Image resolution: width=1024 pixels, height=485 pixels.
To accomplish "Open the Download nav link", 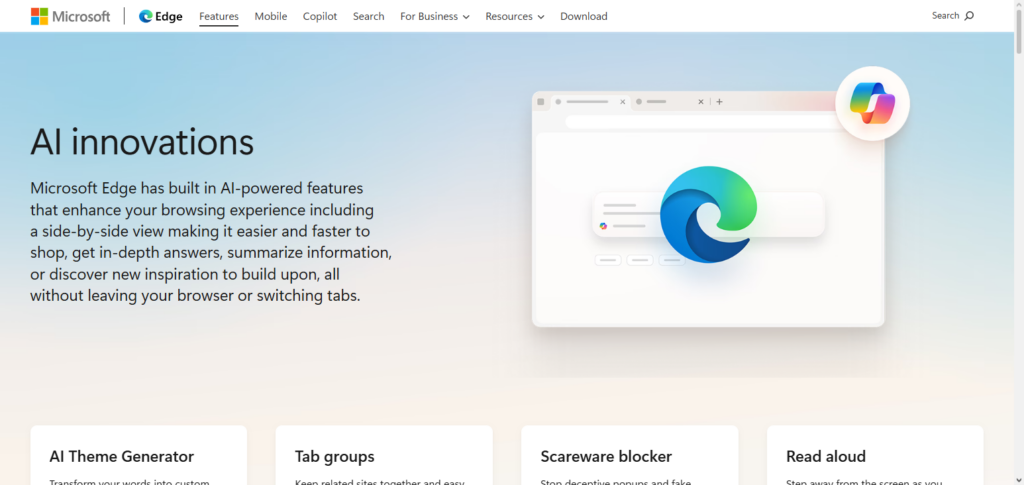I will pyautogui.click(x=584, y=16).
